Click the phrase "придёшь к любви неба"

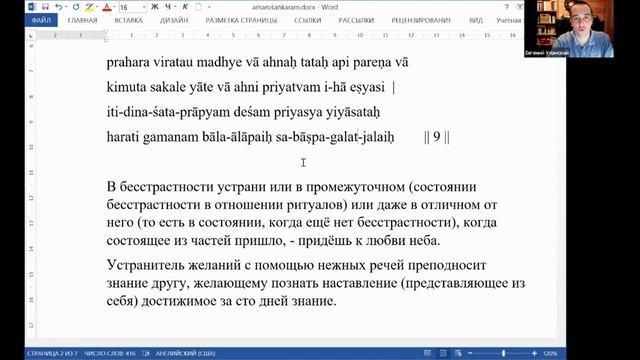[367, 240]
